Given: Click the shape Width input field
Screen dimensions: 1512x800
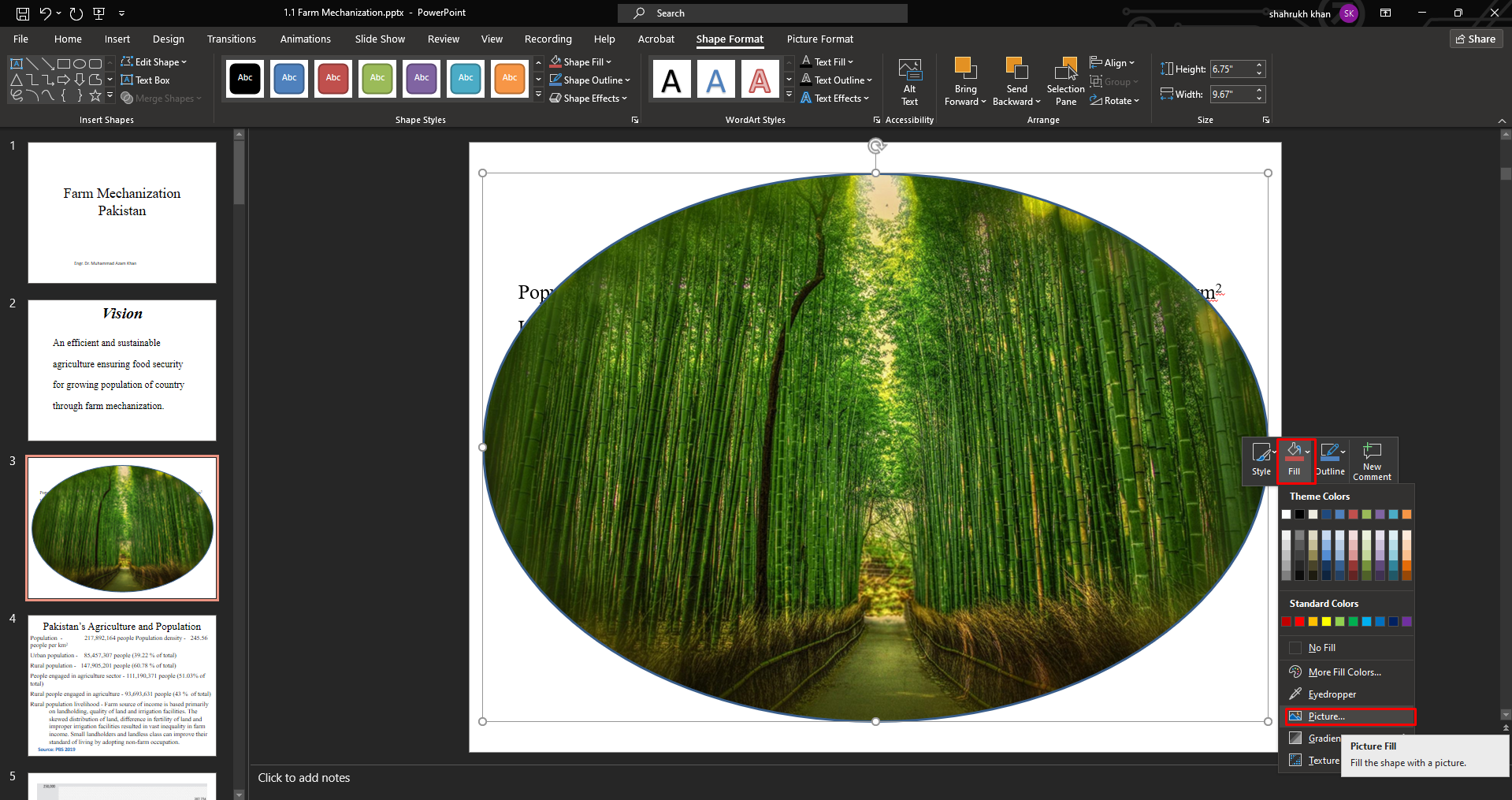Looking at the screenshot, I should pos(1232,95).
